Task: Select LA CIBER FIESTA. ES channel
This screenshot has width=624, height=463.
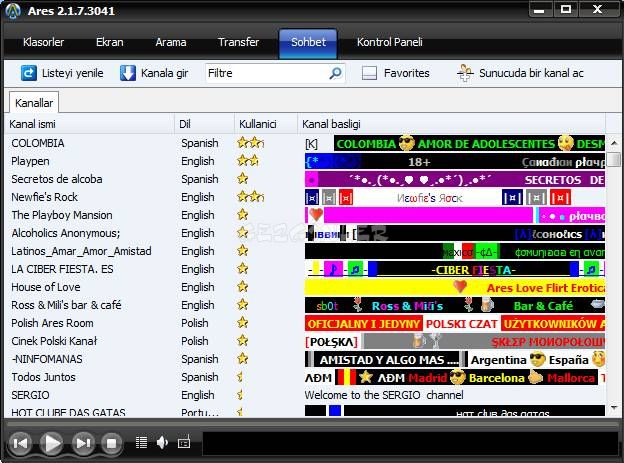Action: 62,269
